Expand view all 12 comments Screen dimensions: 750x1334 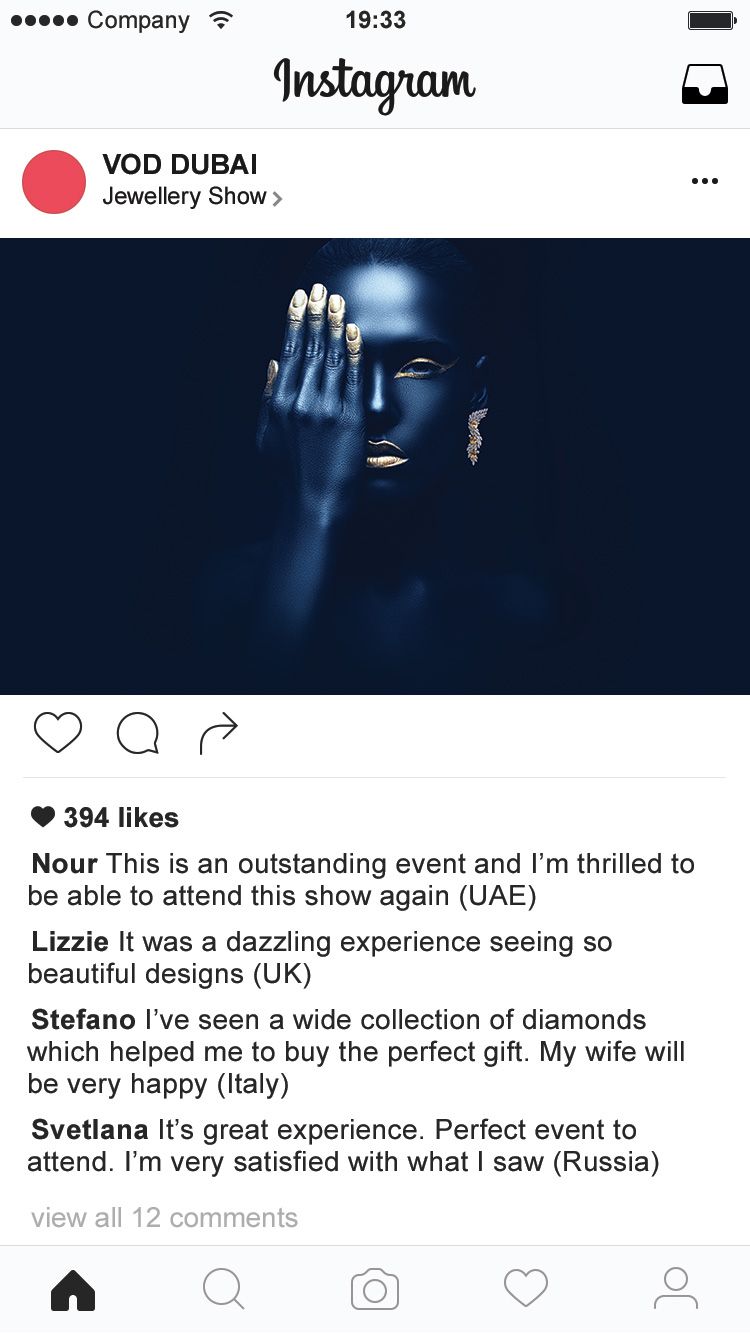(x=164, y=1218)
